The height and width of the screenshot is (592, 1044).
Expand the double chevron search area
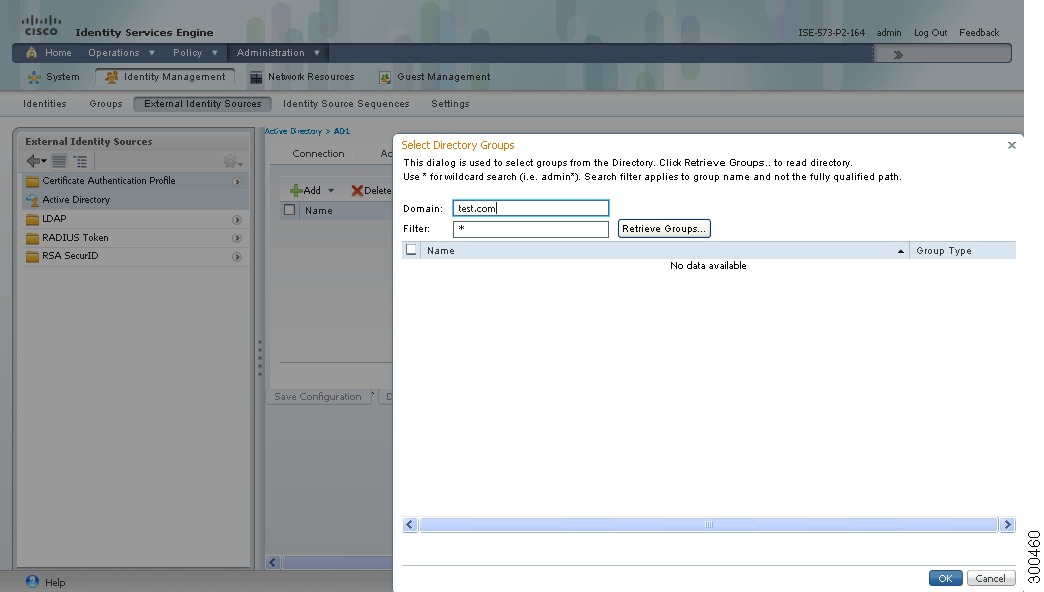coord(898,55)
